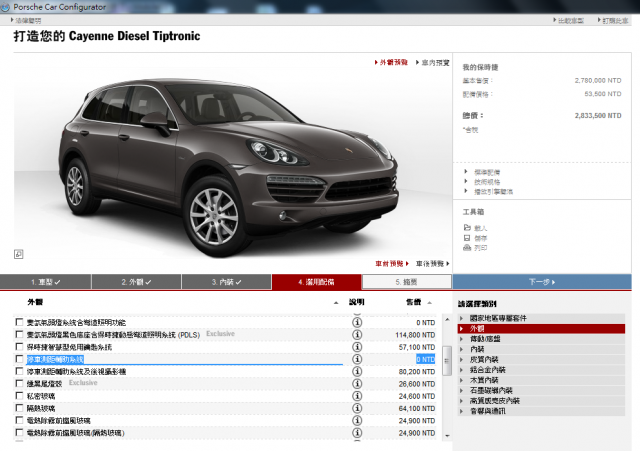Expand the 音響與通訊 category

coord(541,411)
